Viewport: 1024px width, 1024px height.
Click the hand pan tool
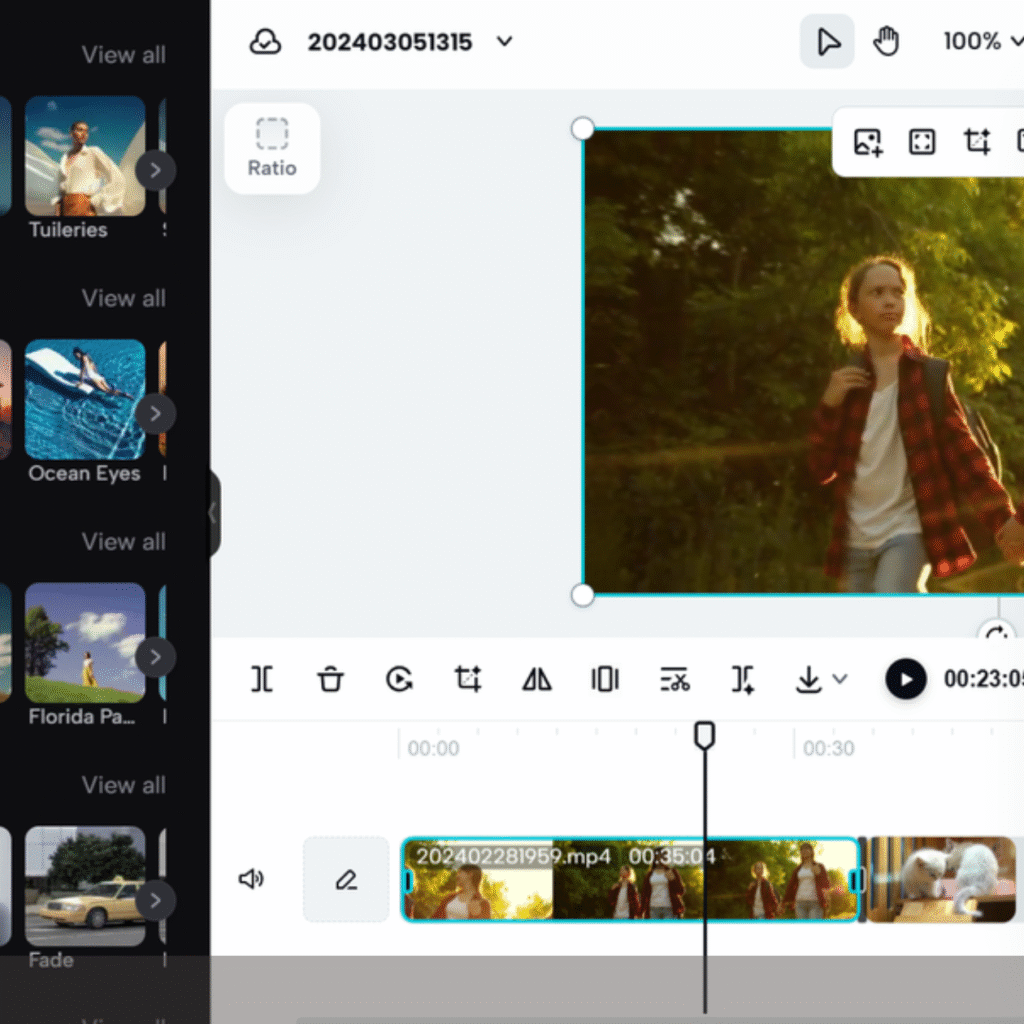coord(886,42)
